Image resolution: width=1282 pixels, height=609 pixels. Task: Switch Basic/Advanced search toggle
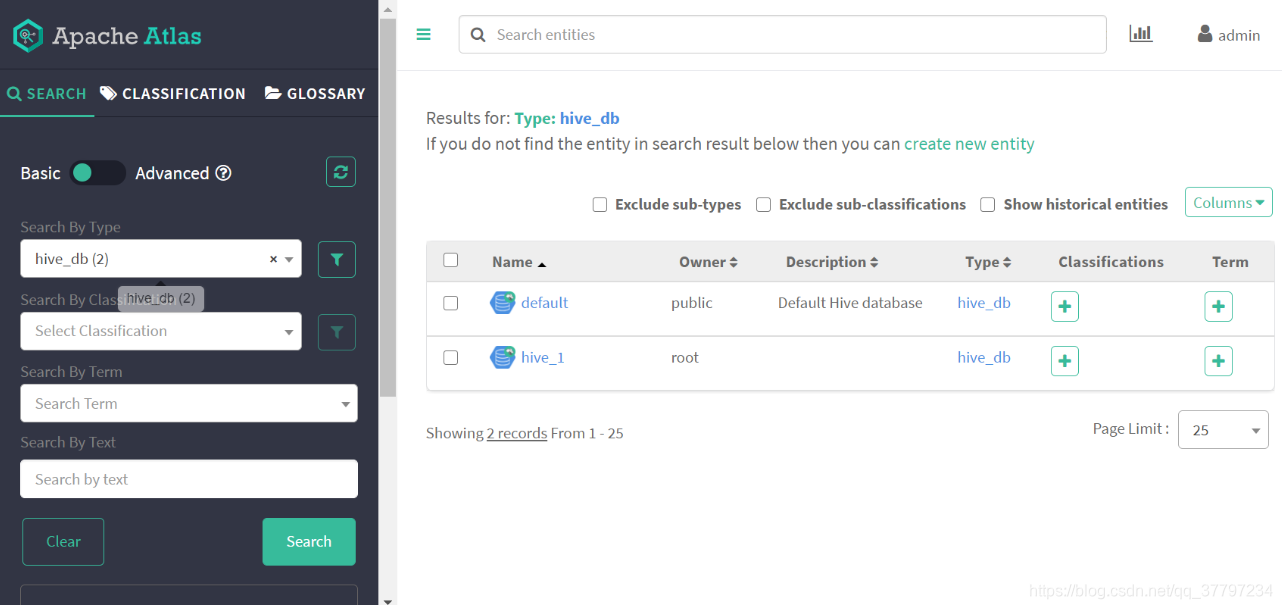pyautogui.click(x=98, y=173)
